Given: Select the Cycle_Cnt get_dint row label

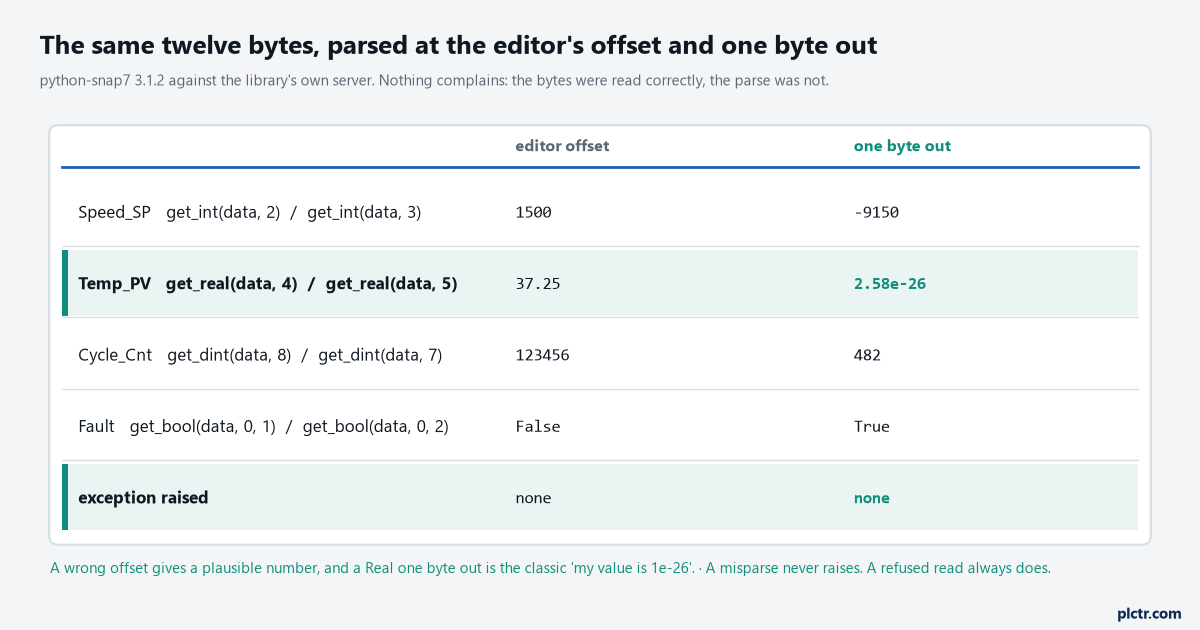Looking at the screenshot, I should coord(260,355).
